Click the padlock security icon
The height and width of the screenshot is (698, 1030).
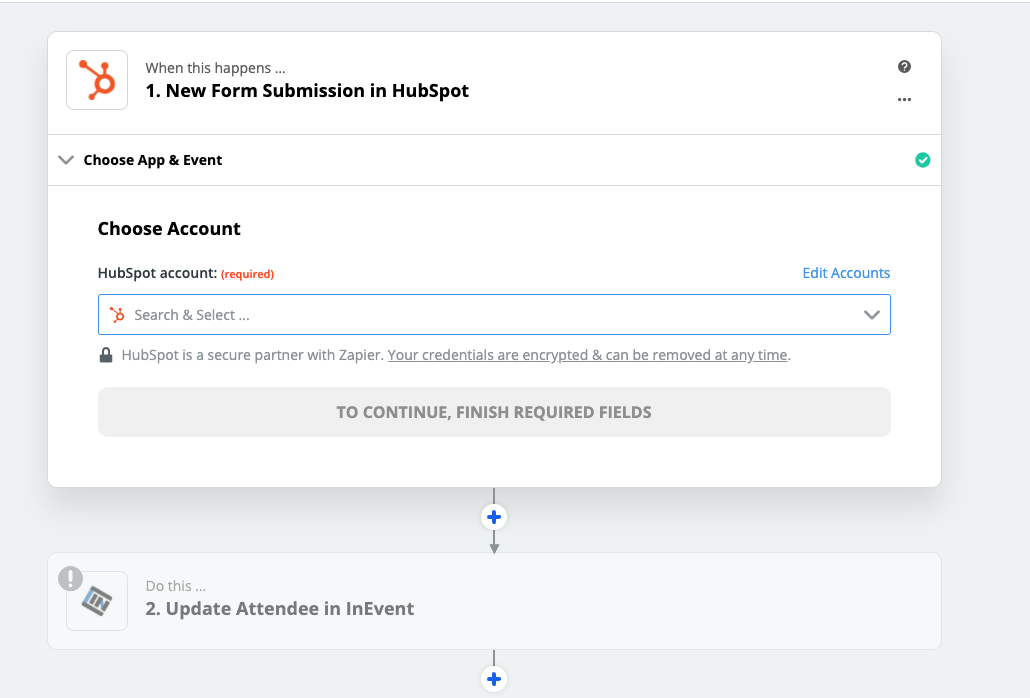pyautogui.click(x=105, y=355)
